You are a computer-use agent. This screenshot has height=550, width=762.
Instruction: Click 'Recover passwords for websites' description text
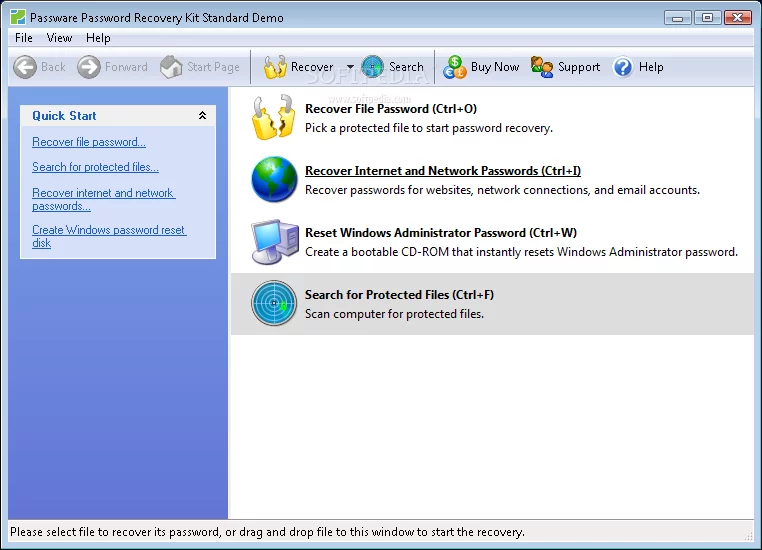(502, 190)
